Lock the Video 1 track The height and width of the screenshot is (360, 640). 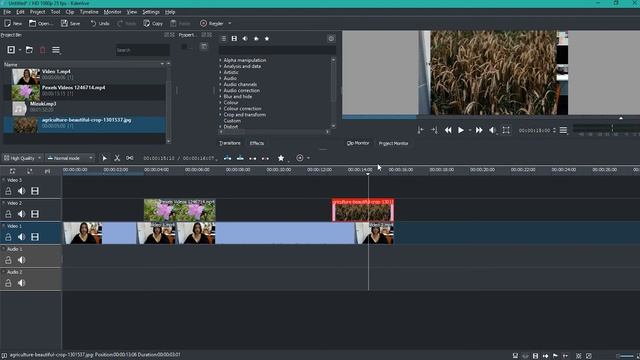pyautogui.click(x=8, y=237)
